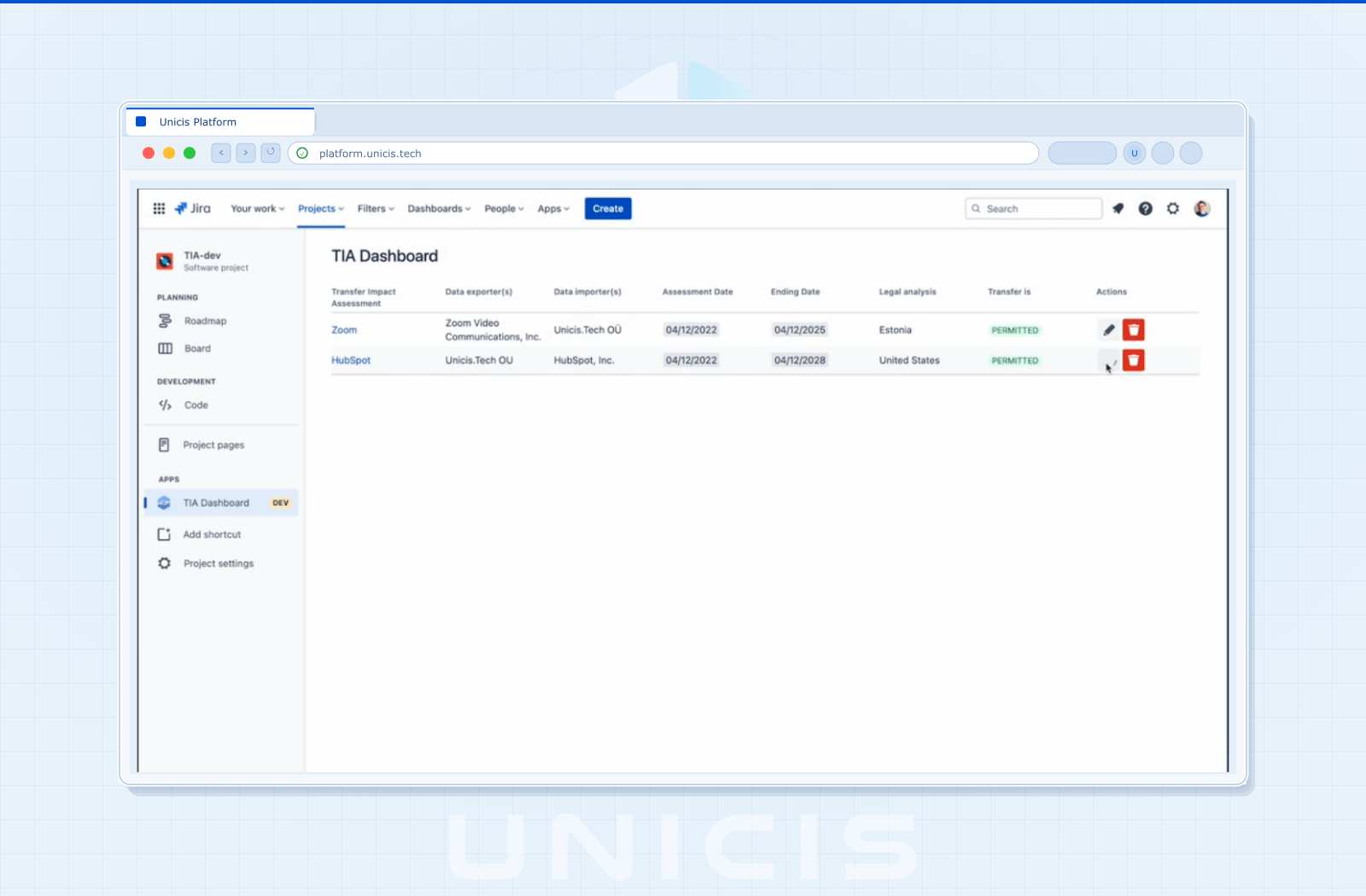Screen dimensions: 1366x896
Task: Click the Add shortcut icon
Action: [164, 534]
